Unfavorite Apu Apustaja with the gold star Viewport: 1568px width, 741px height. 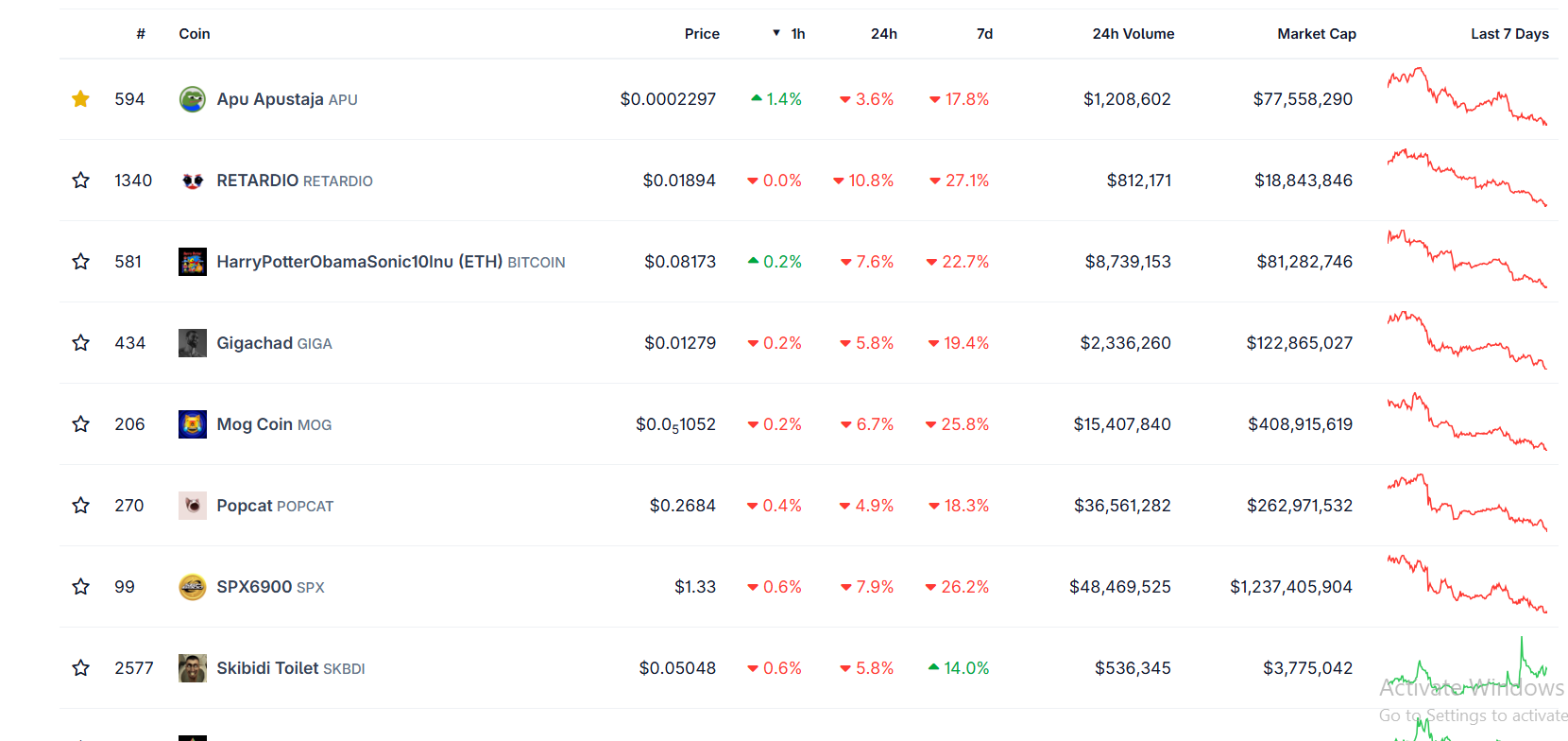(x=81, y=99)
